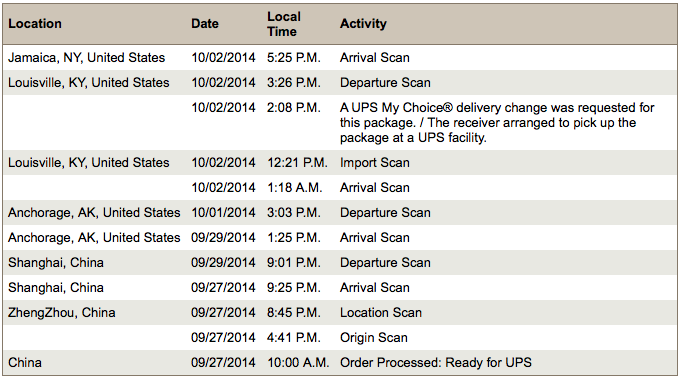Viewport: 681px width, 380px height.
Task: Select Order Processed: Ready for UPS
Action: tap(436, 363)
